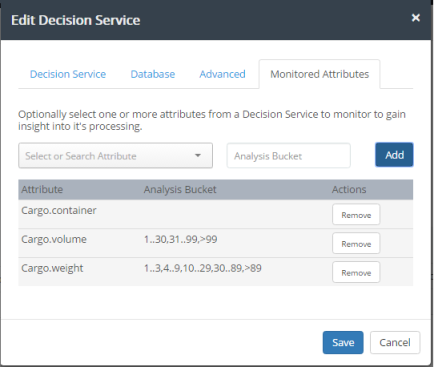
Task: Click the Add button
Action: (394, 155)
